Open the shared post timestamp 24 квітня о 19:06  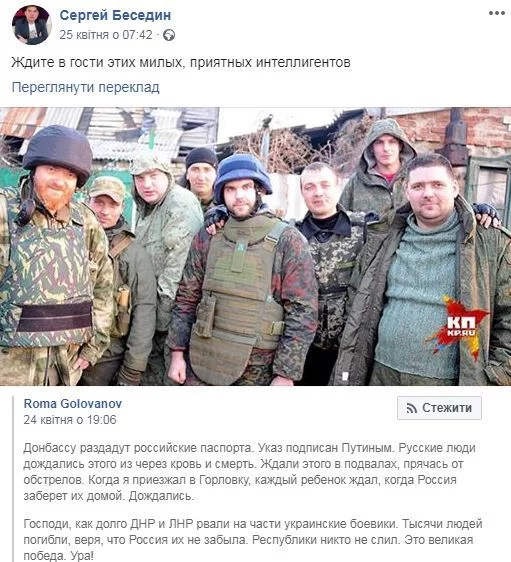70,420
